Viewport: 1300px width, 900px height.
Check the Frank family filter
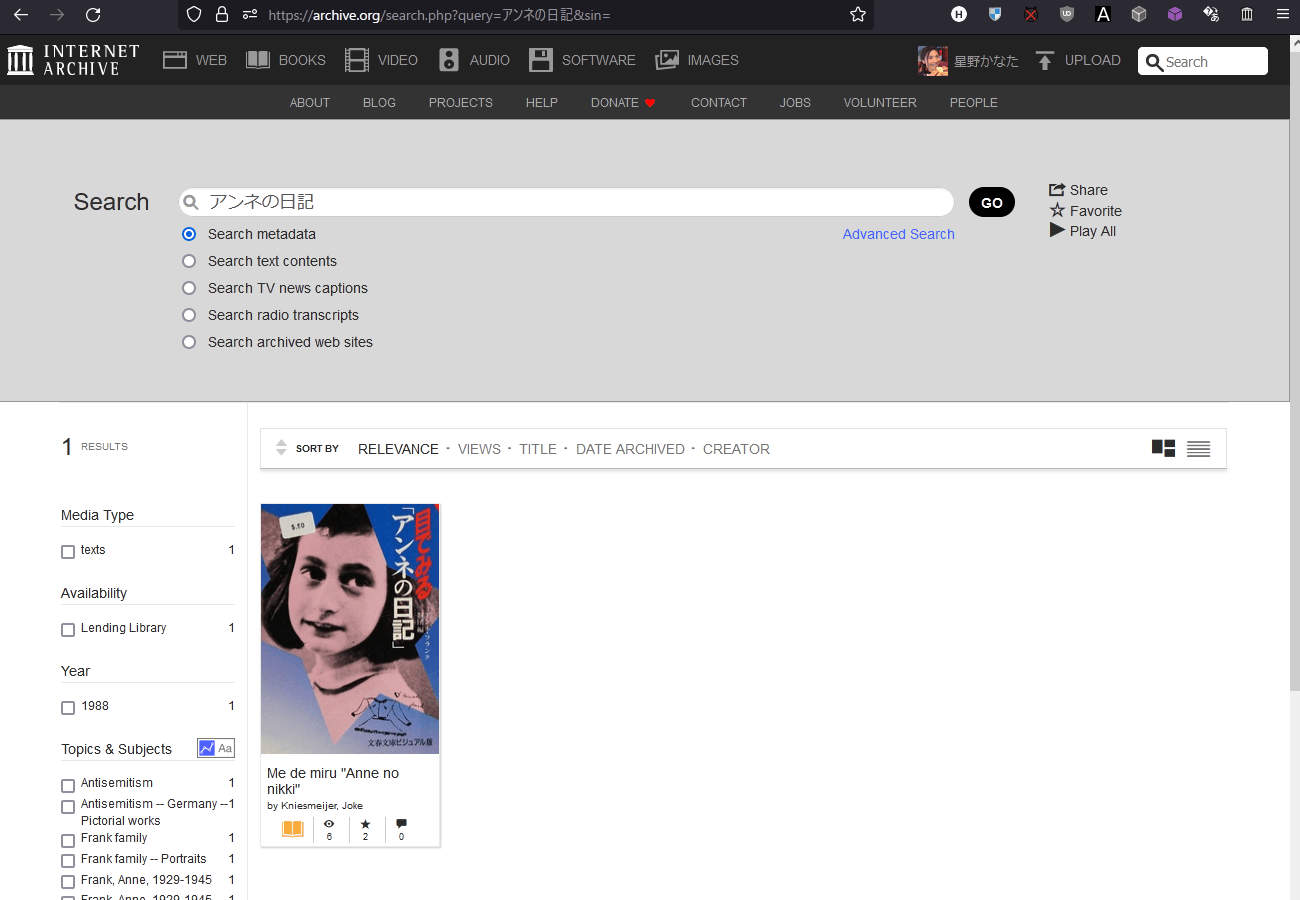coord(68,841)
